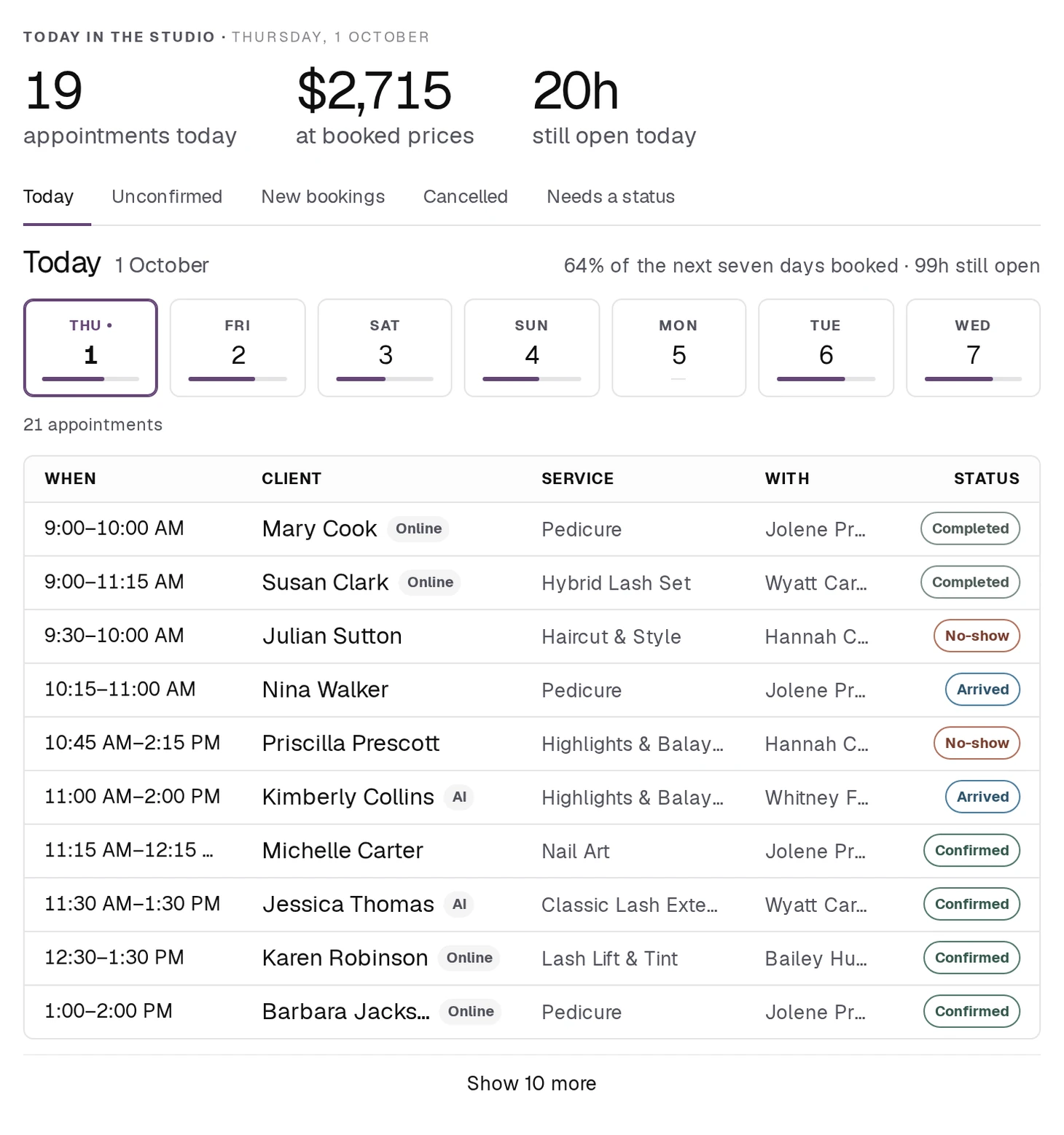Click client name Susan Clark
Image resolution: width=1064 pixels, height=1135 pixels.
pos(325,582)
